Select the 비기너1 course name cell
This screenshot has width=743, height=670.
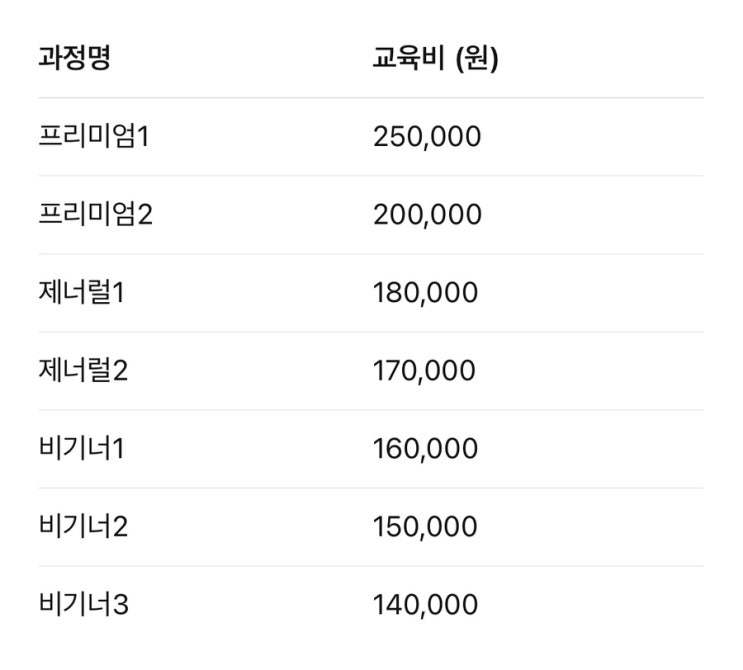coord(82,449)
